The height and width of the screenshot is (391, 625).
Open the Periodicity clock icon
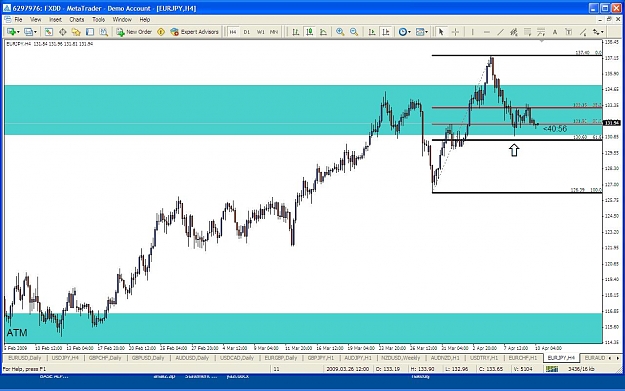pos(403,32)
